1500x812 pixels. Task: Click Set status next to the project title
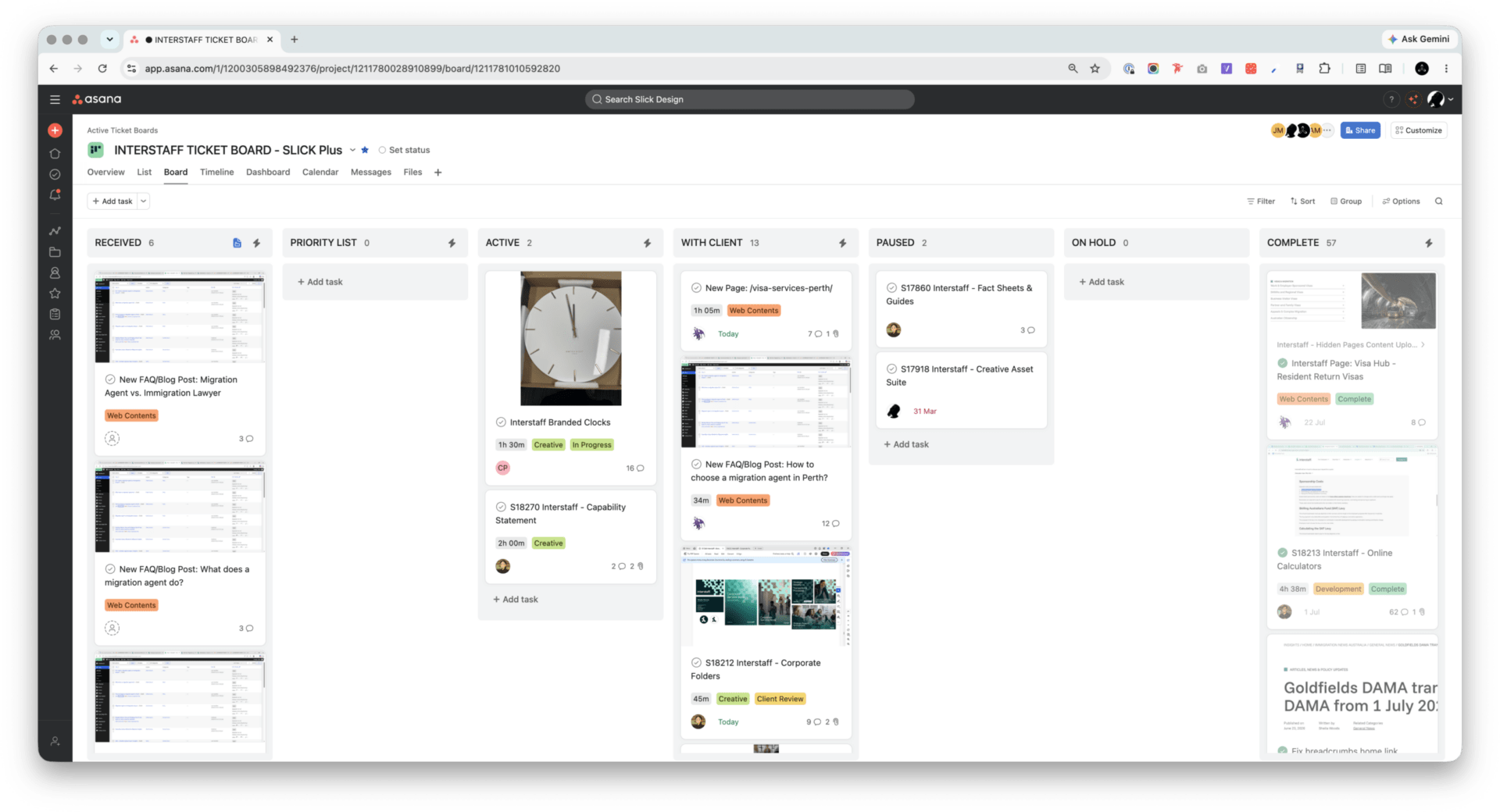pos(405,150)
